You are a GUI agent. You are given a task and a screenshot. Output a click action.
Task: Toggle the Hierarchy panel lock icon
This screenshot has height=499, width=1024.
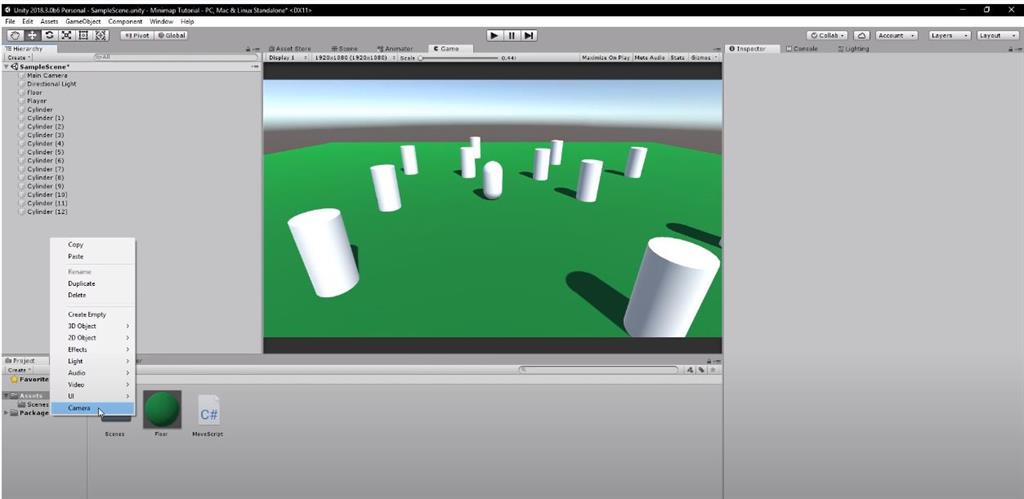coord(248,50)
